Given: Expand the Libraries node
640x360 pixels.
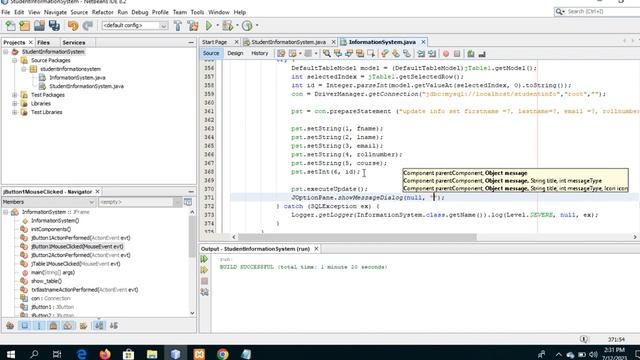Looking at the screenshot, I should tap(14, 103).
